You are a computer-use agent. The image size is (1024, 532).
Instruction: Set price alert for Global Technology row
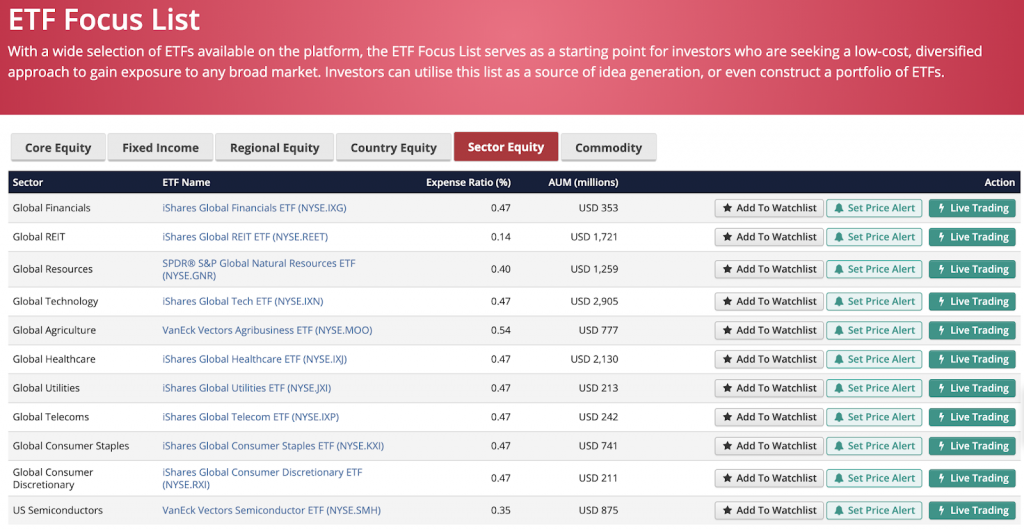click(x=874, y=302)
